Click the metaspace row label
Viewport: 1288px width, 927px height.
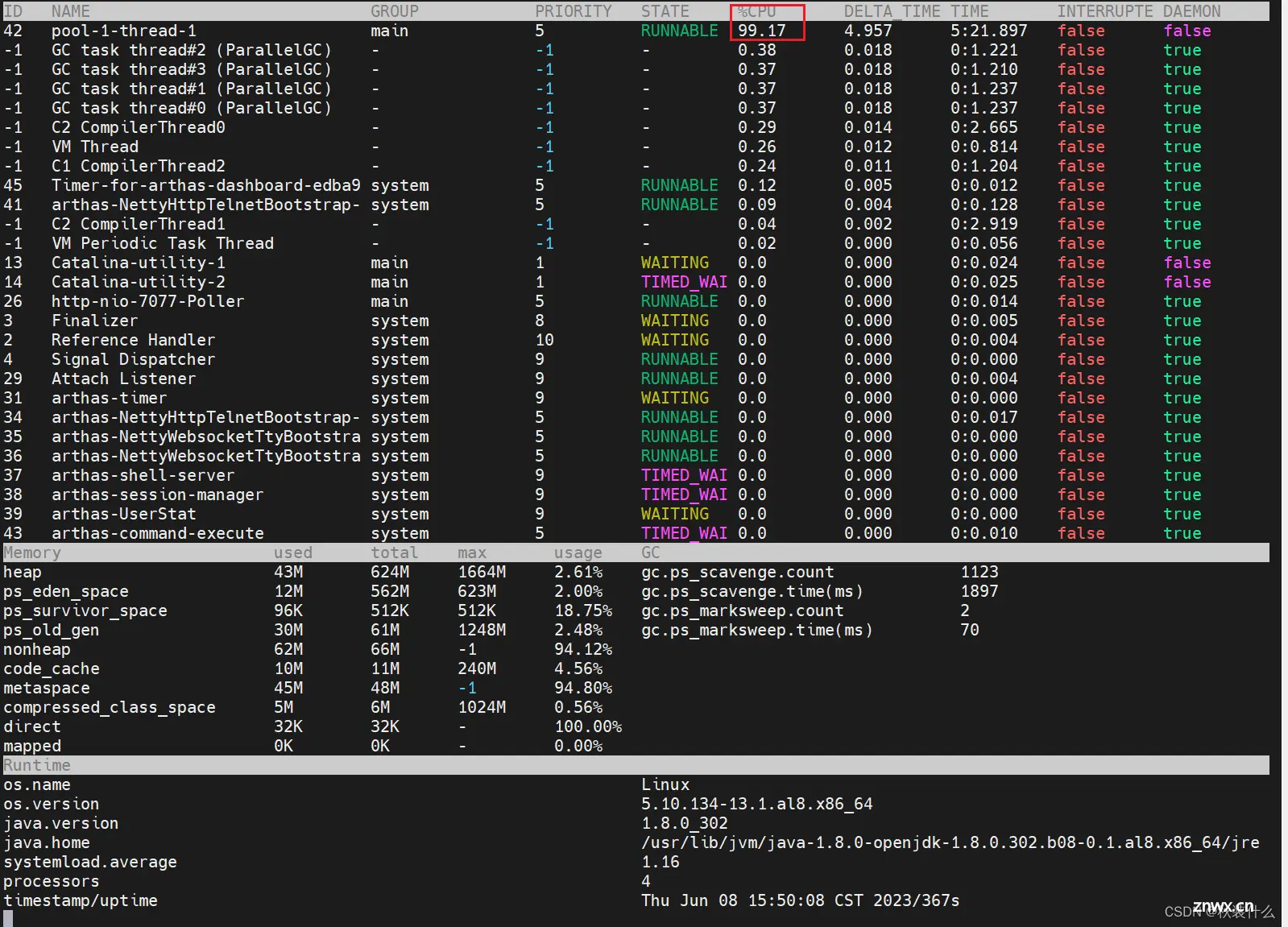pos(47,688)
